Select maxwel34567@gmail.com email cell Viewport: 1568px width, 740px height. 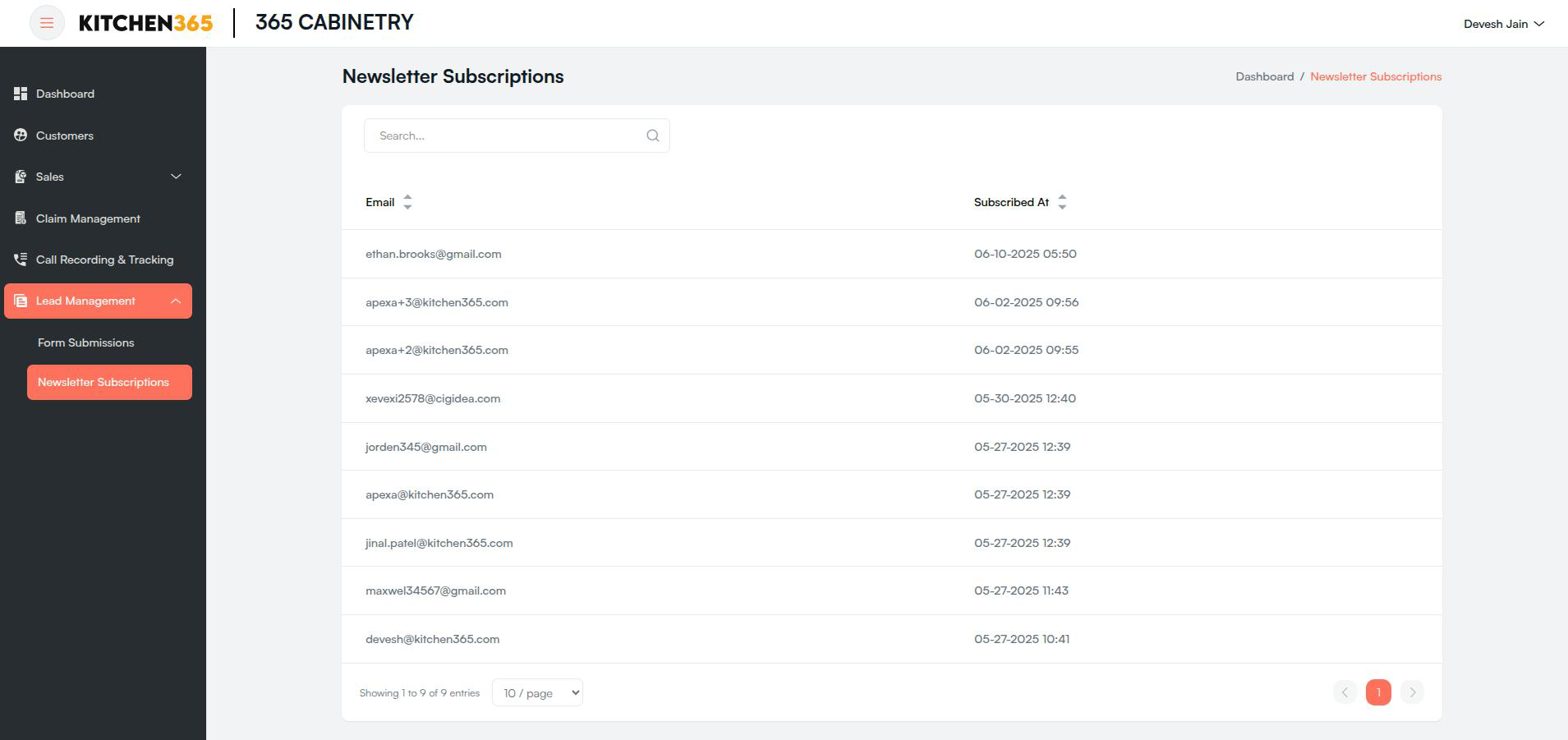(x=435, y=591)
